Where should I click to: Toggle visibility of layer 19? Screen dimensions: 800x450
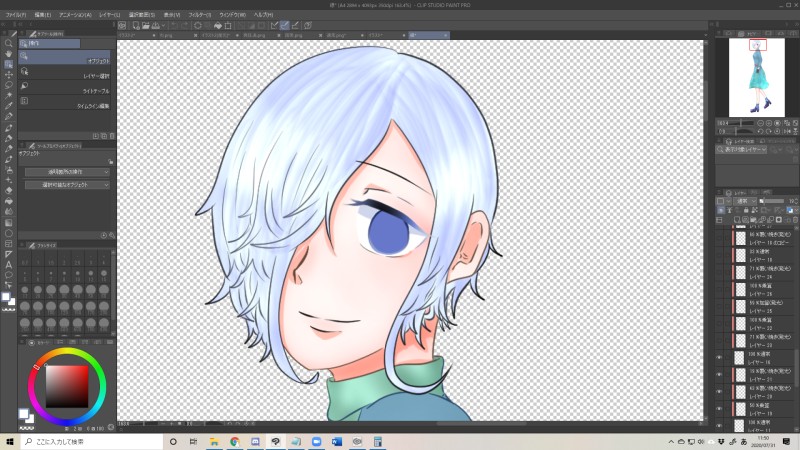[x=719, y=409]
